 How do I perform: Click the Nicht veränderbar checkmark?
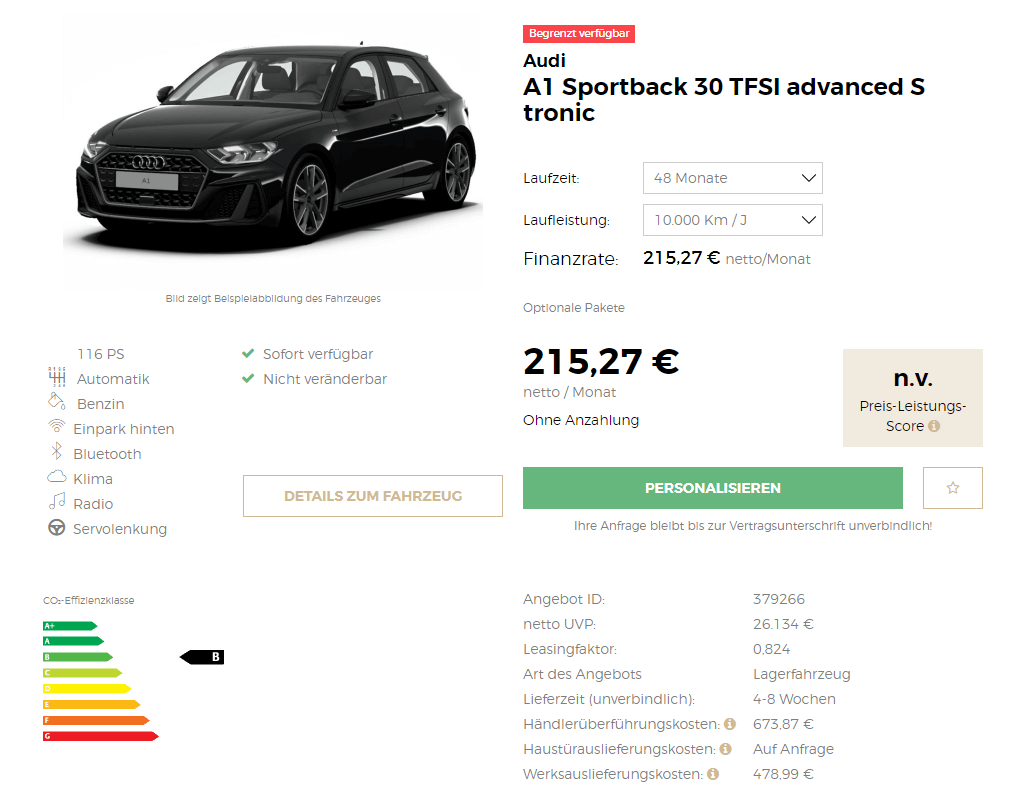tap(248, 378)
